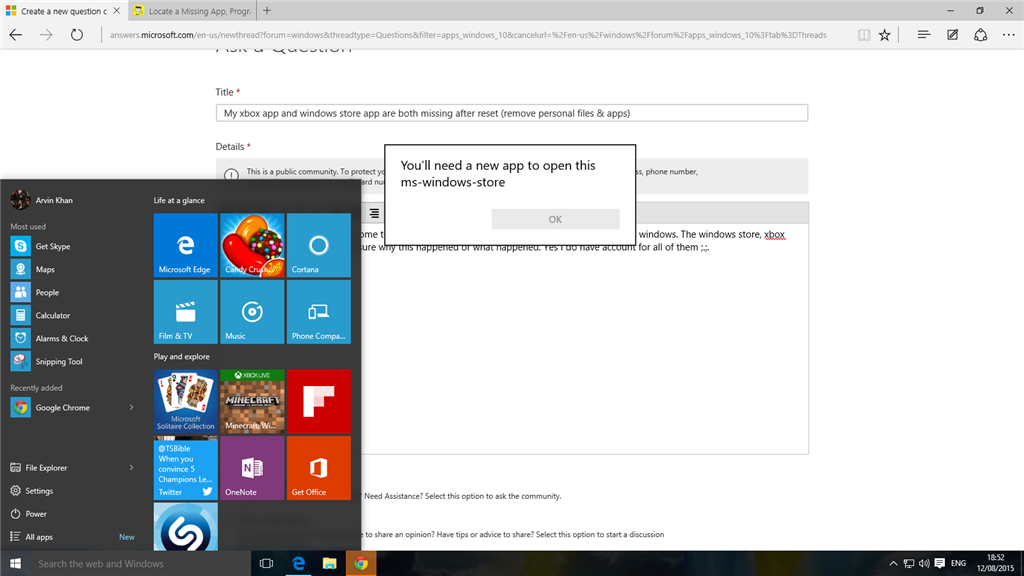Open People from Most used list
This screenshot has height=576, width=1024.
72,292
